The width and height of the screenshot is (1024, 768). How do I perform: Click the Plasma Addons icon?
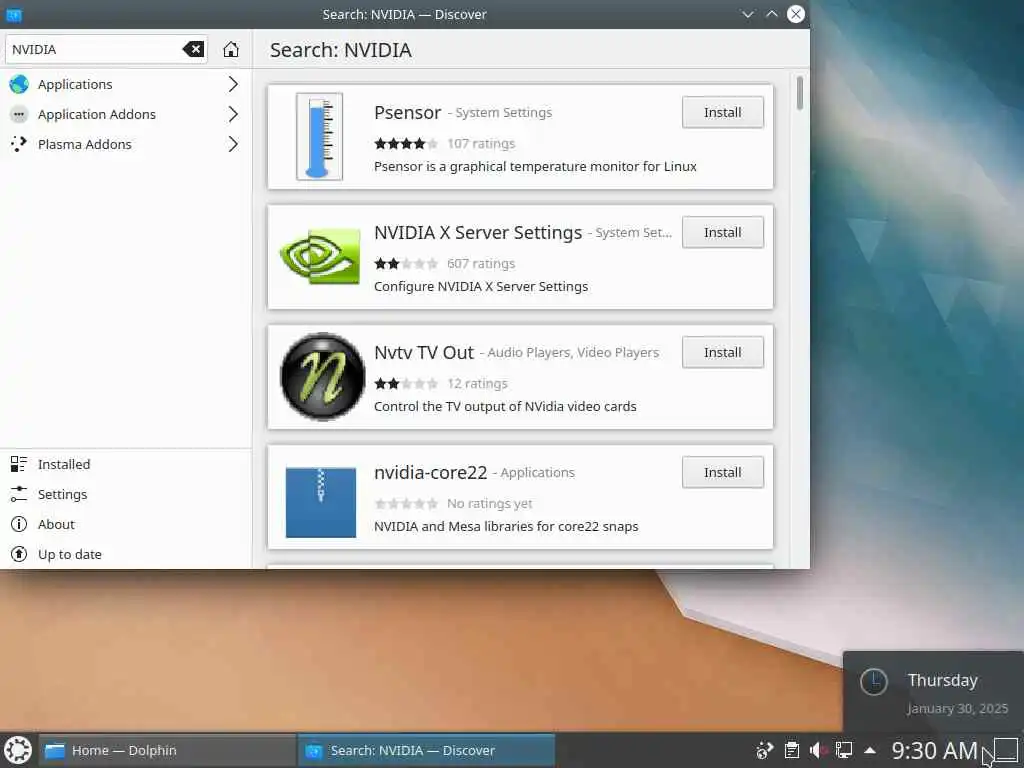(19, 144)
